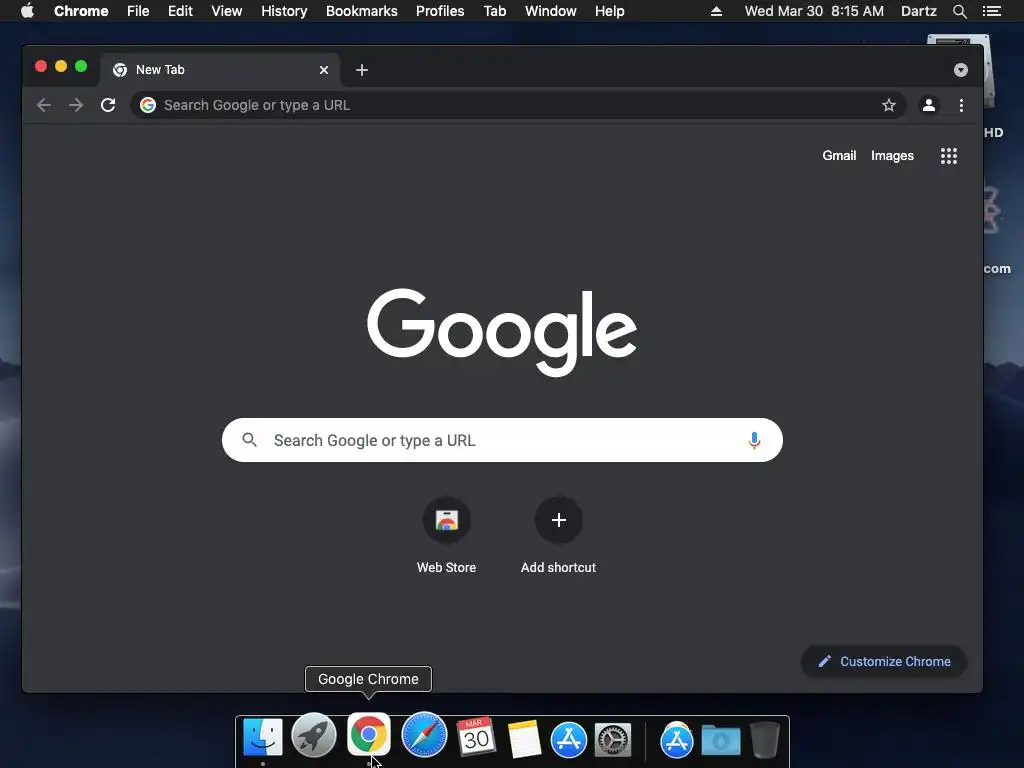Open the second App Store icon in the Dock
The image size is (1024, 768).
point(677,740)
